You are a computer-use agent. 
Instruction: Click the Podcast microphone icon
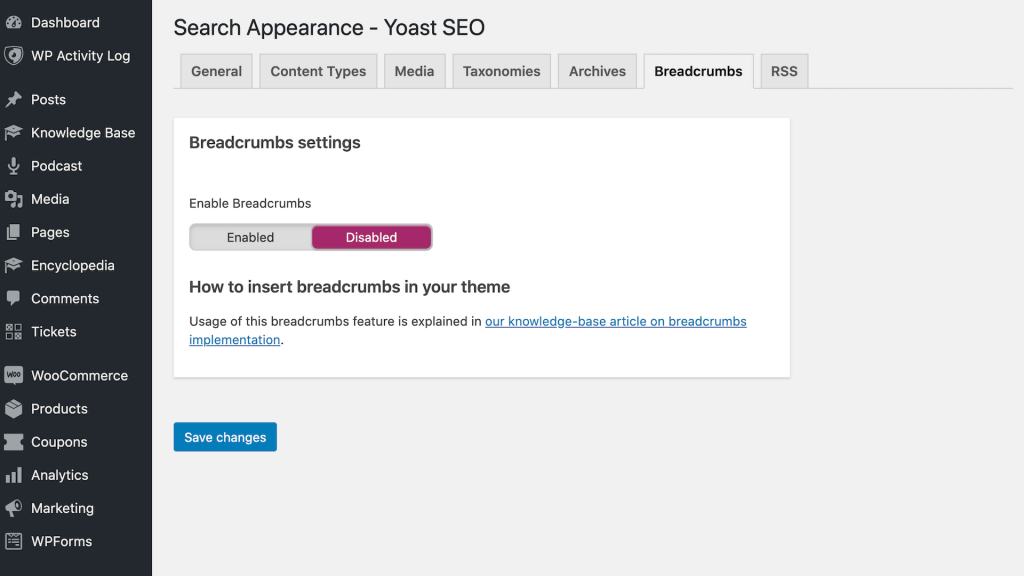coord(14,166)
